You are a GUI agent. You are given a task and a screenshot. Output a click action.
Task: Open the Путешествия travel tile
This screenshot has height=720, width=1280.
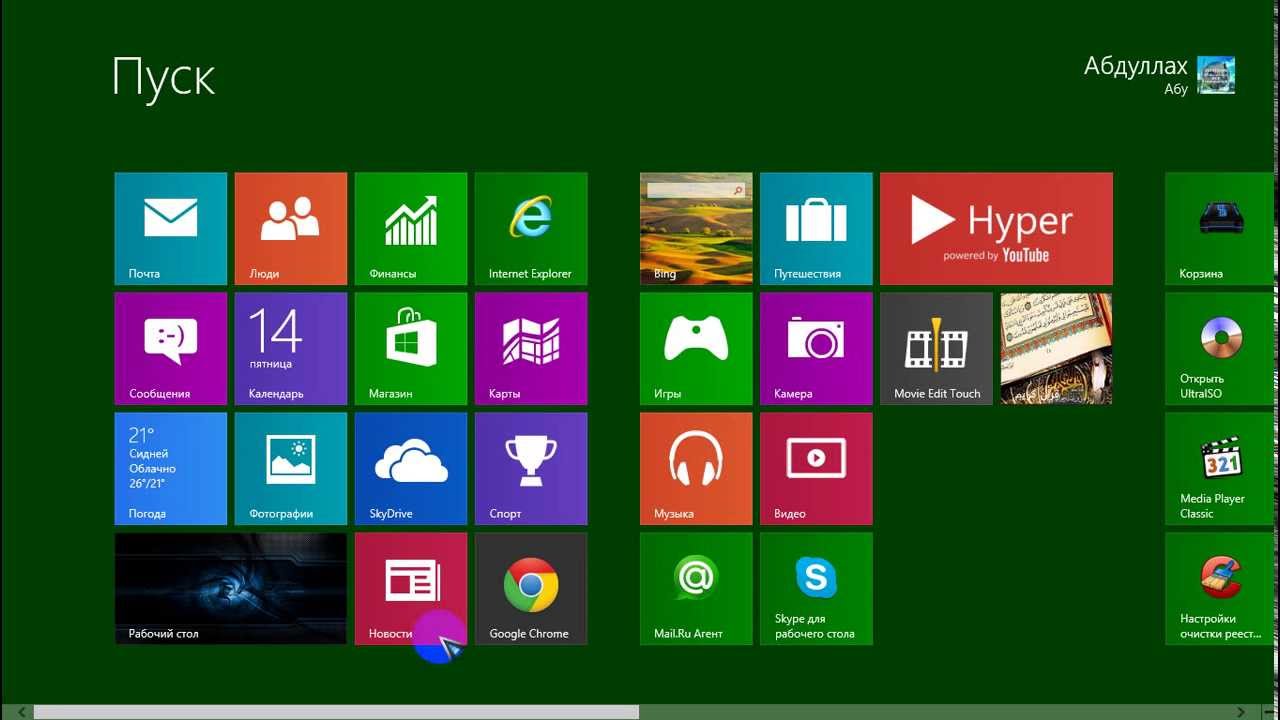coord(817,229)
